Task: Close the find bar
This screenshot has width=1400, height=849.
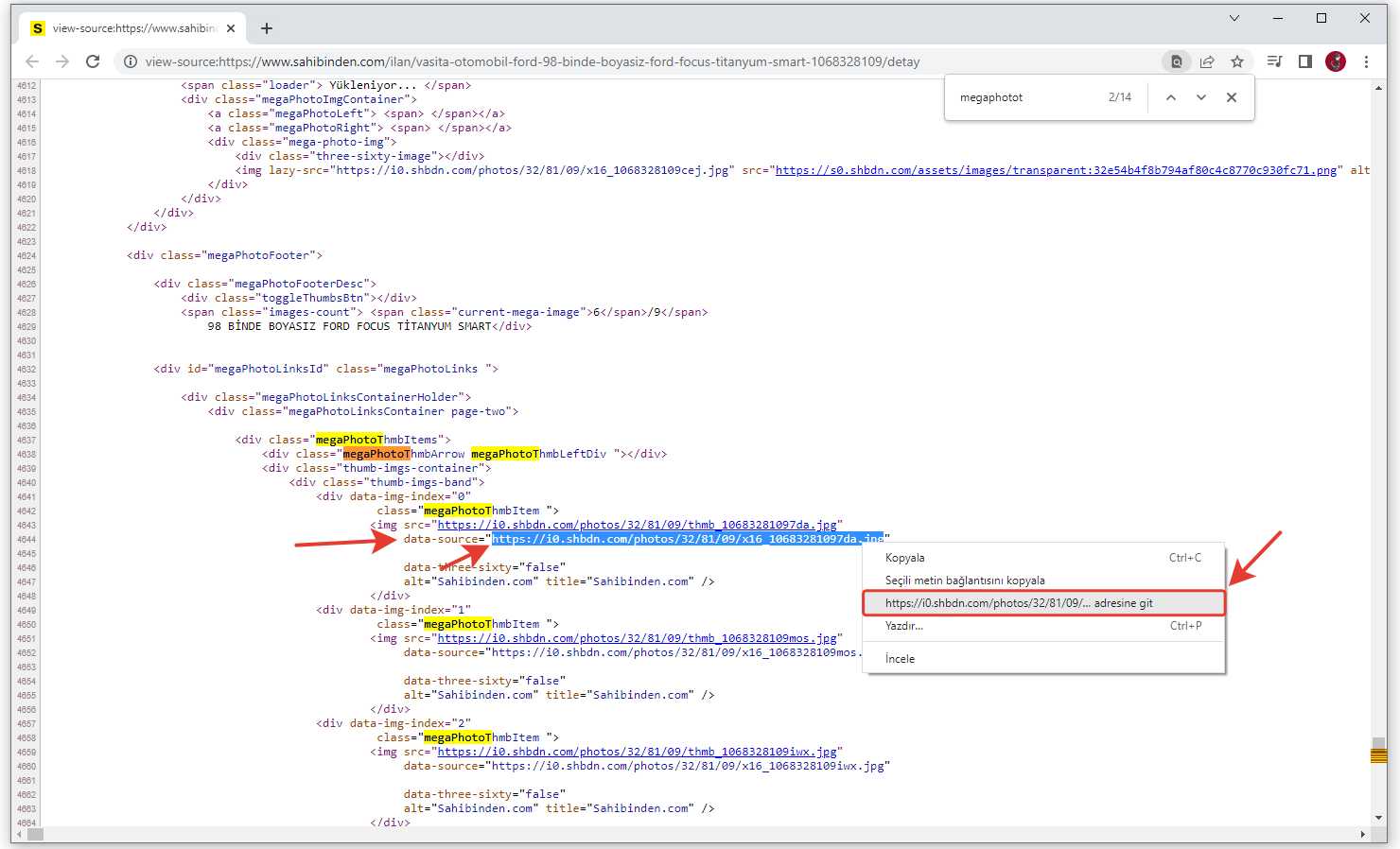Action: [1232, 97]
